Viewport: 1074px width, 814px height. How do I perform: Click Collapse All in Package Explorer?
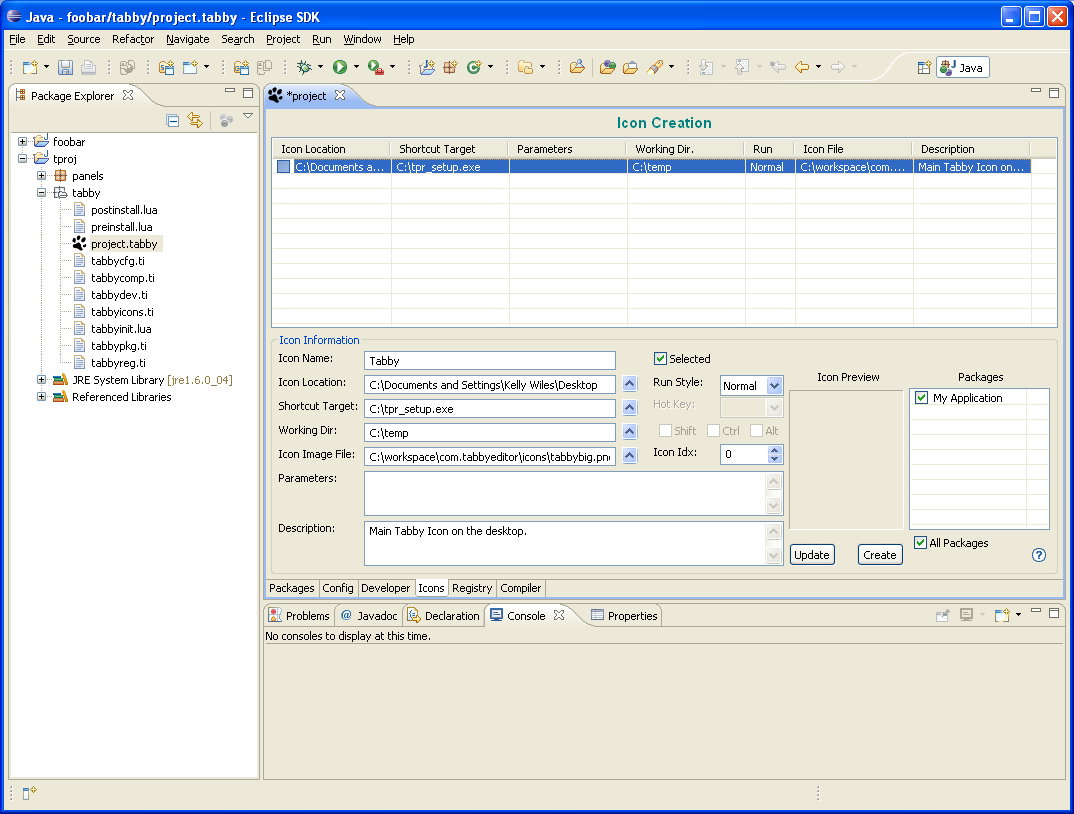click(x=173, y=121)
